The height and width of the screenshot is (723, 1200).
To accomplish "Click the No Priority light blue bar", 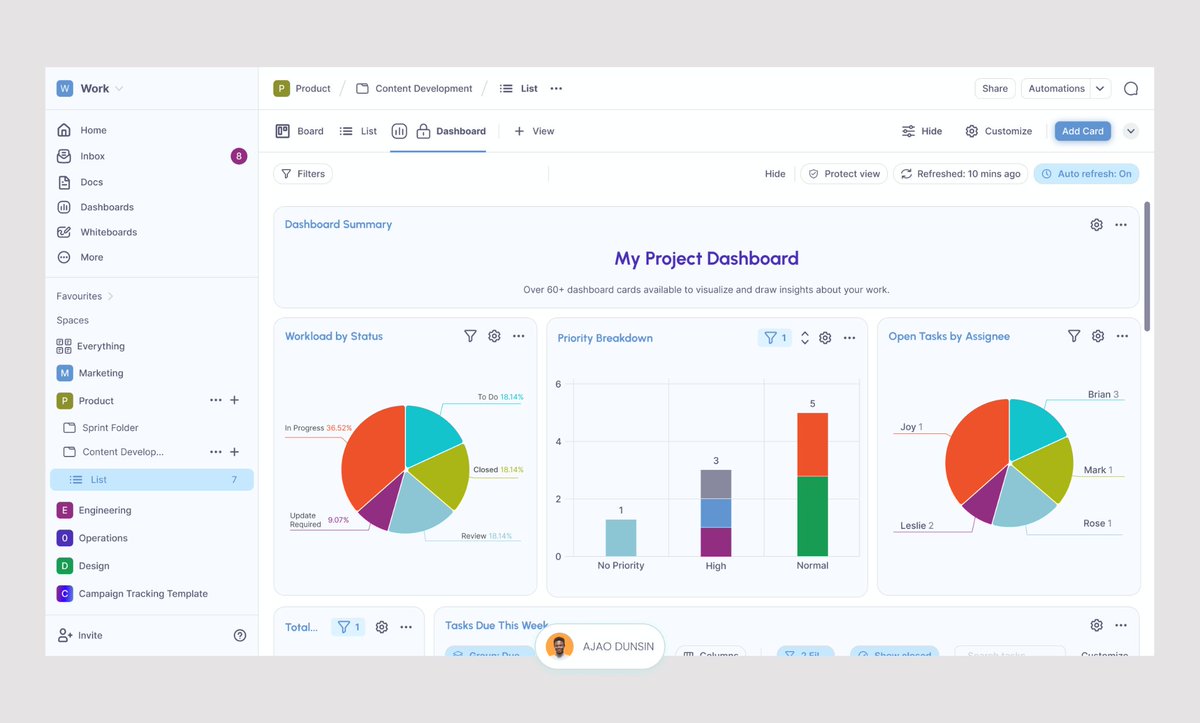I will click(621, 538).
